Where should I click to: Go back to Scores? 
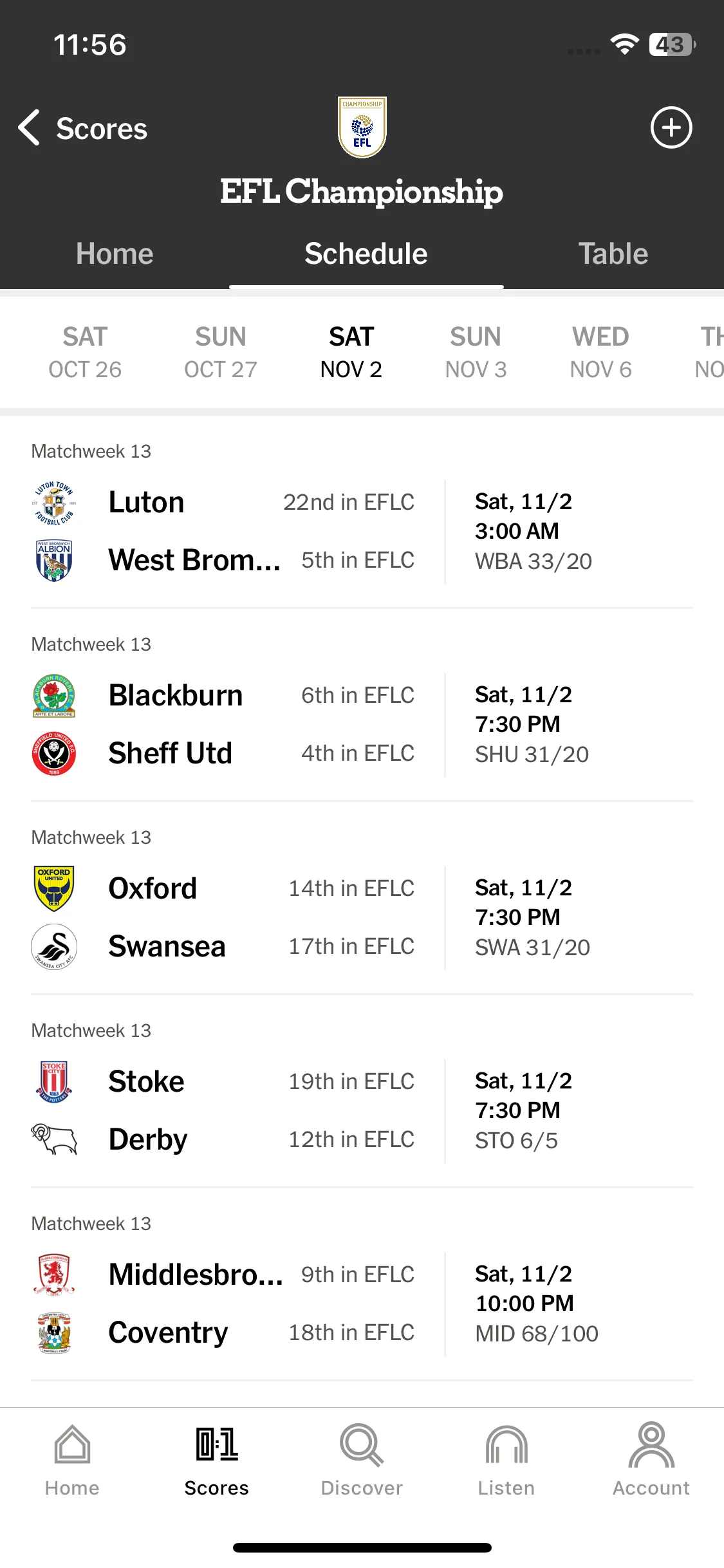pos(83,128)
